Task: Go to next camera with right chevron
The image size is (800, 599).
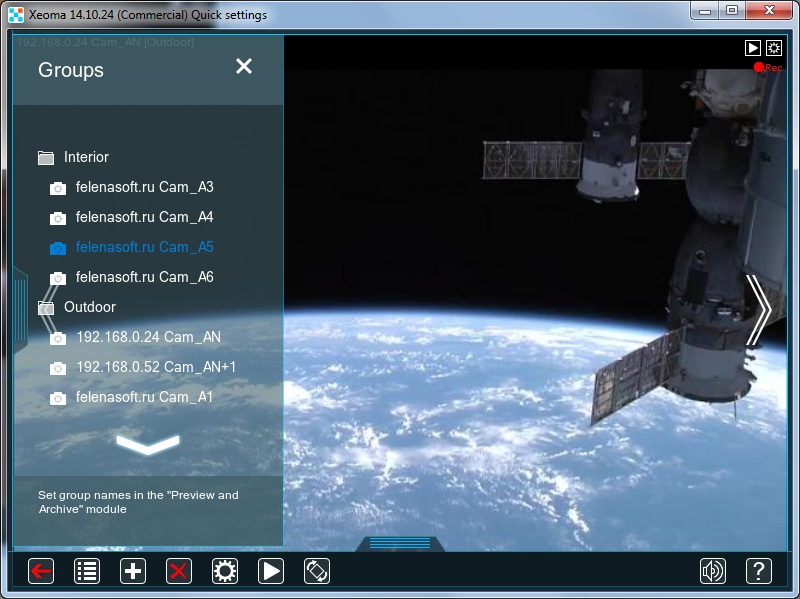Action: (x=759, y=310)
